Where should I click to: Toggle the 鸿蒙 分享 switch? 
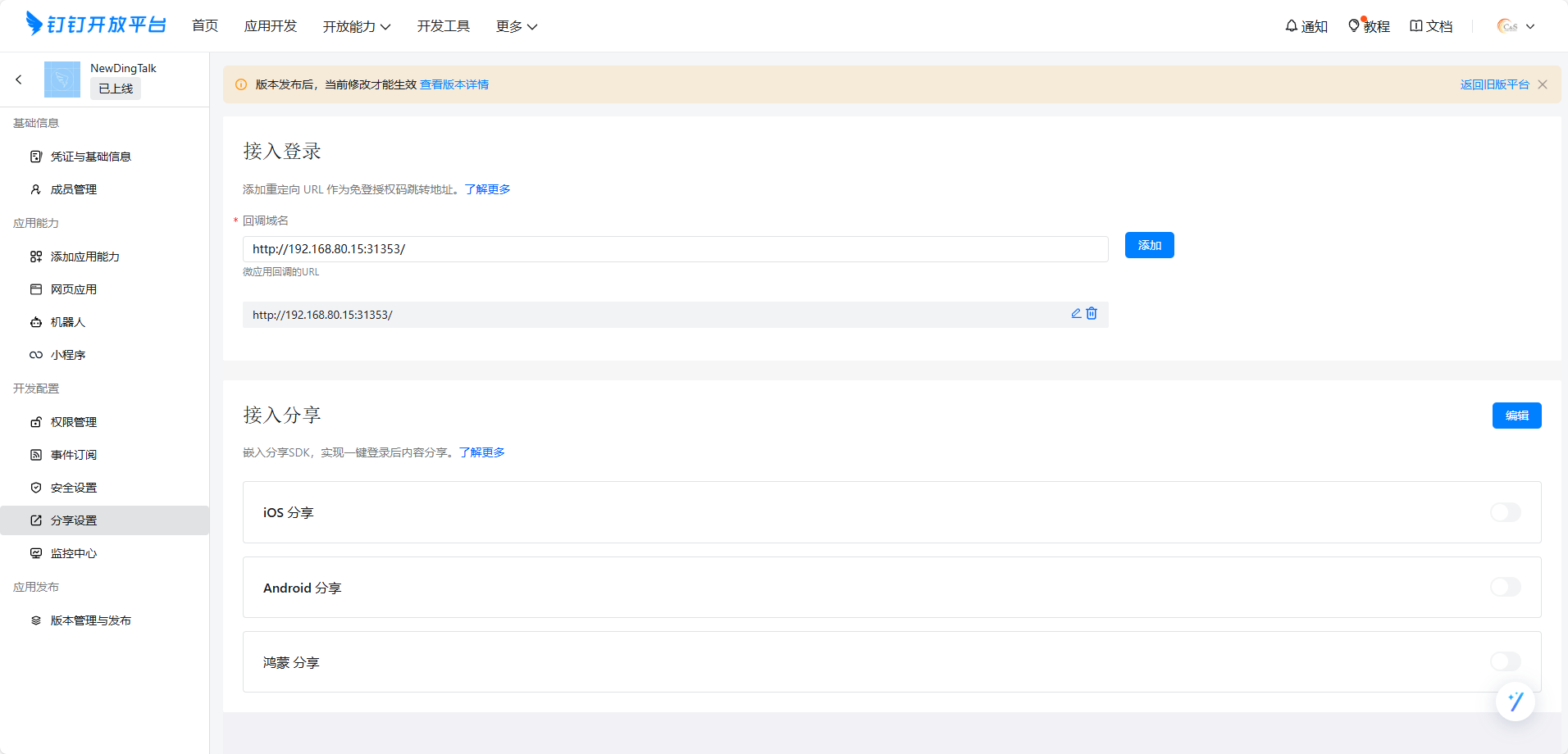coord(1505,661)
